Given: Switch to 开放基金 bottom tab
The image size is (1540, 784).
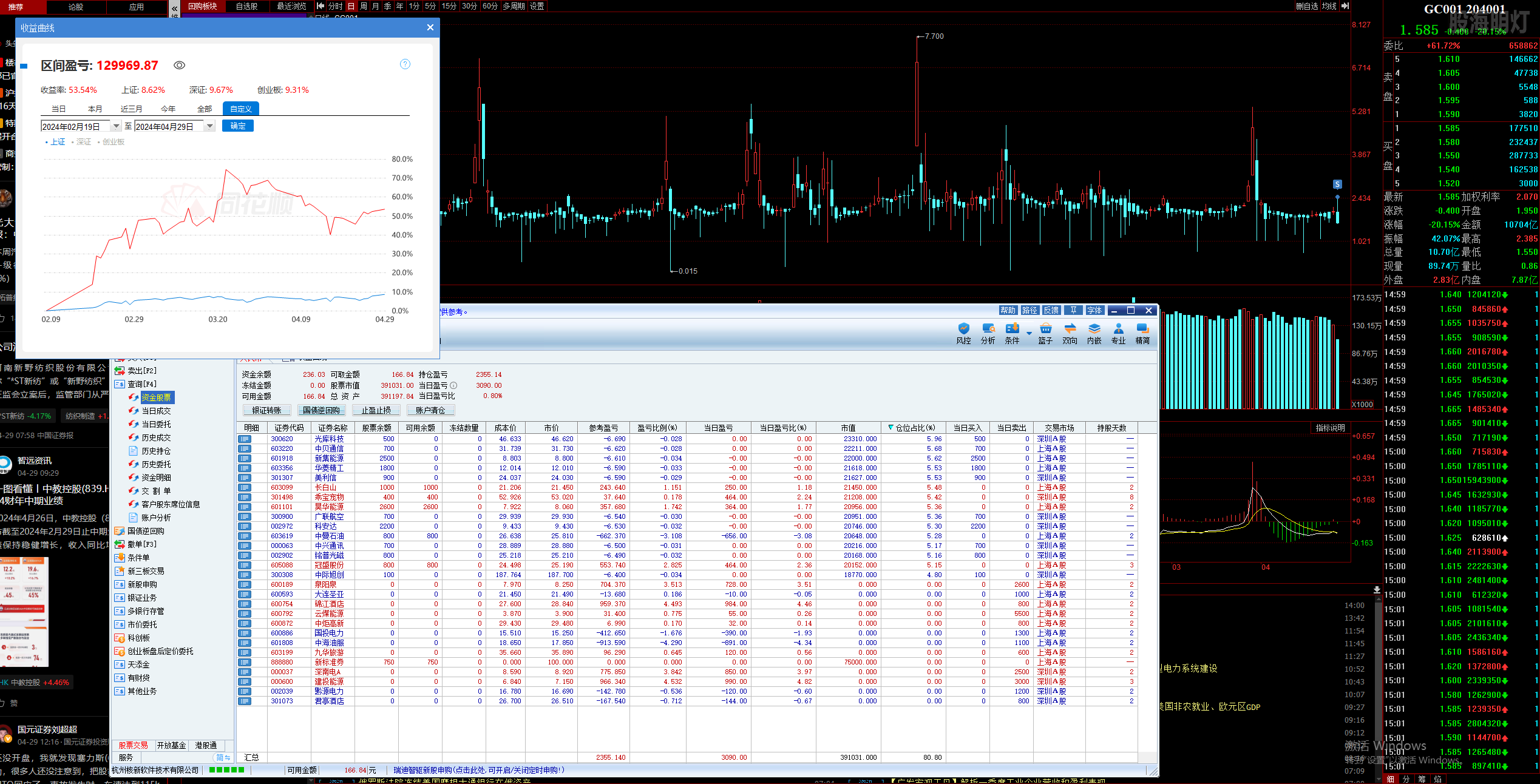Looking at the screenshot, I should point(172,745).
